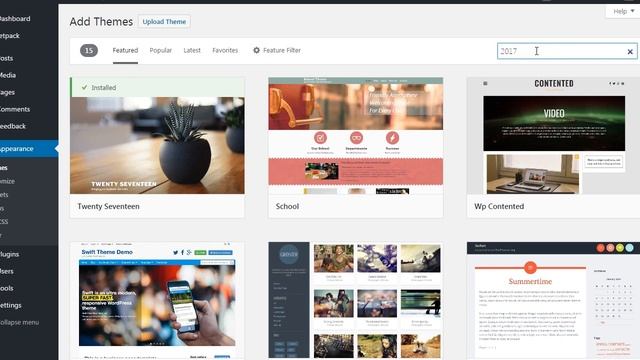Open Posts in the sidebar
Viewport: 640px width, 360px height.
pos(7,58)
